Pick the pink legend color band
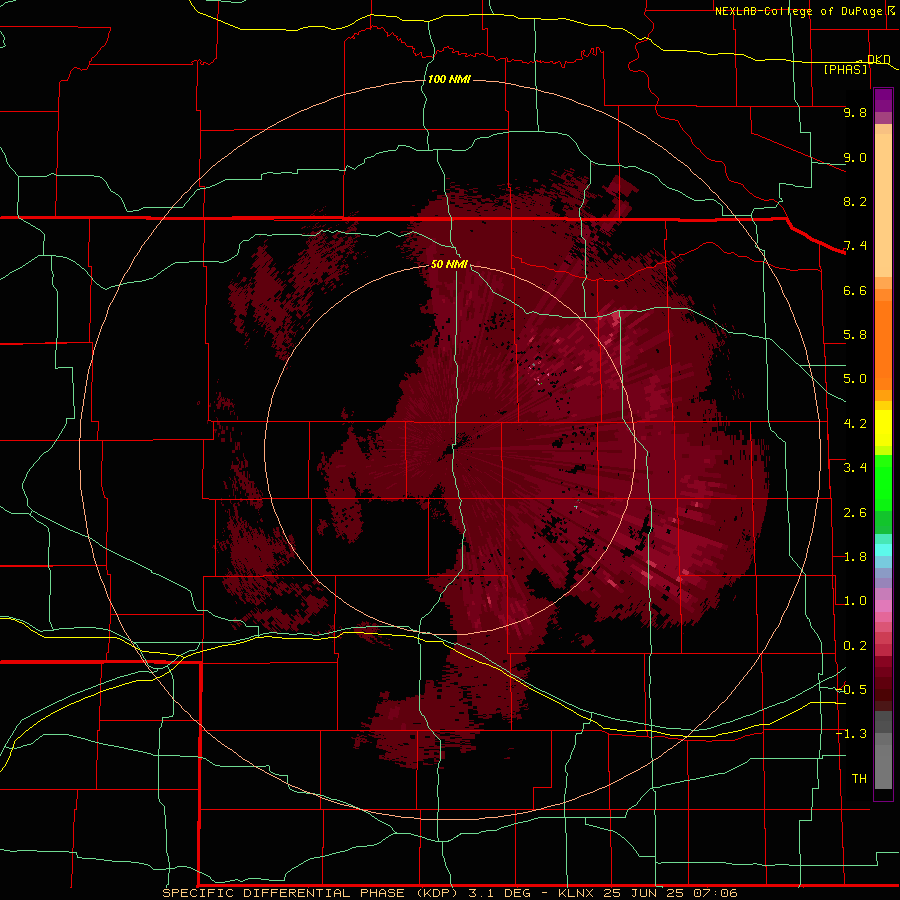Viewport: 900px width, 900px height. tap(883, 605)
